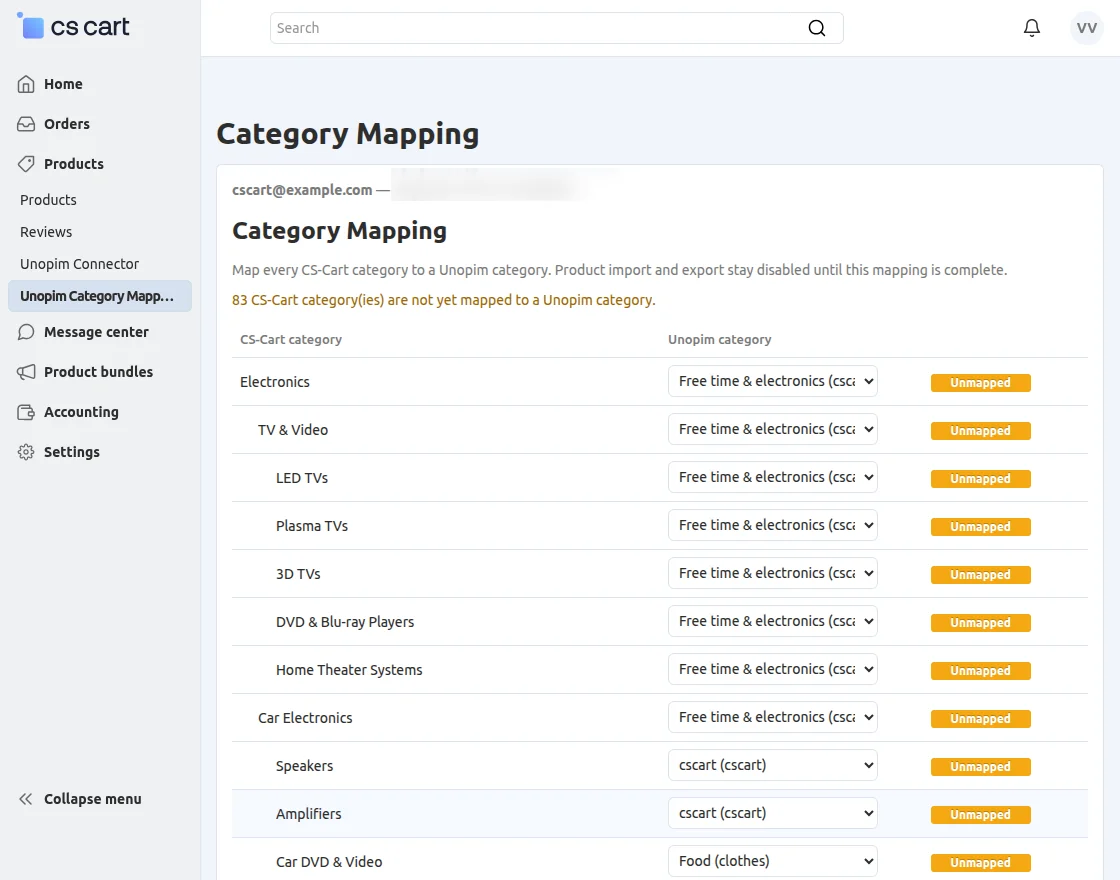Click the 3D TVs category name
This screenshot has height=880, width=1120.
pyautogui.click(x=299, y=574)
